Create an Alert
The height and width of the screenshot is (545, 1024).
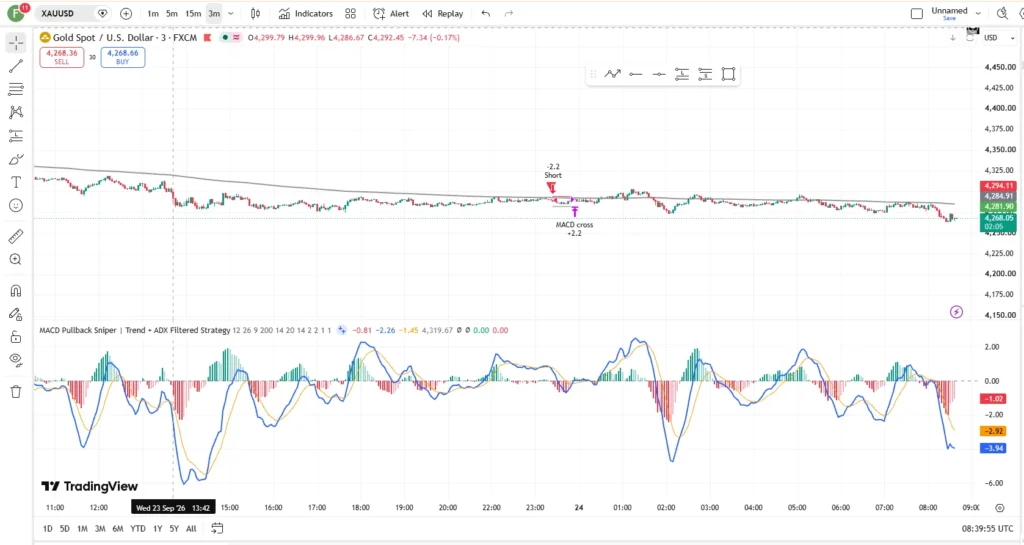coord(391,13)
